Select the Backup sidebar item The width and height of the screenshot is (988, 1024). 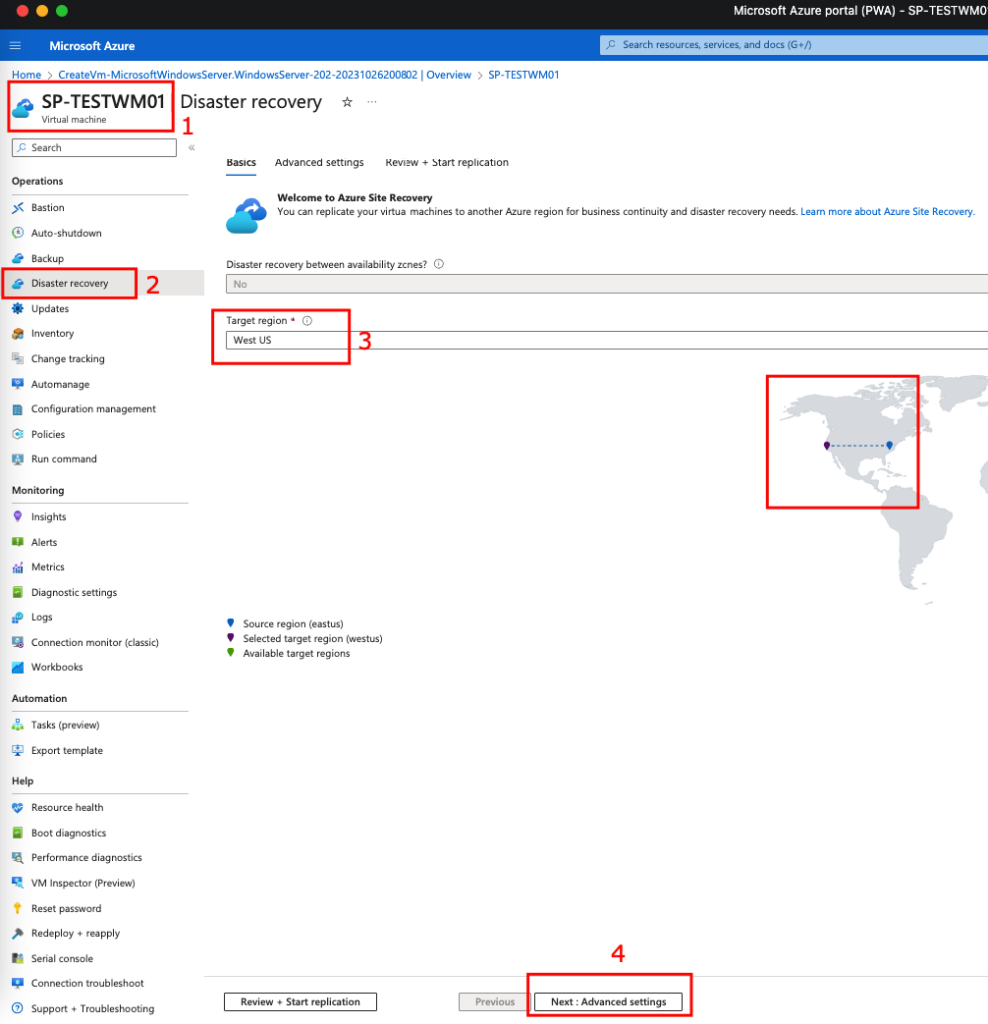(x=47, y=259)
